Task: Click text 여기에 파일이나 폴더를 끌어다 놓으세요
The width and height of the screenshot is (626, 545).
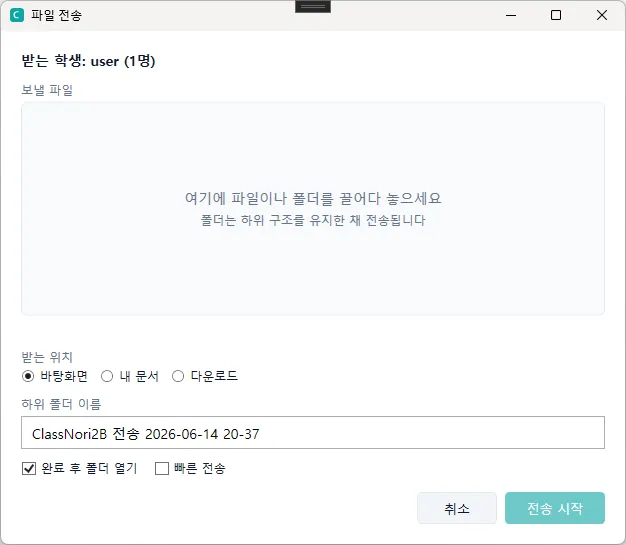Action: (313, 198)
